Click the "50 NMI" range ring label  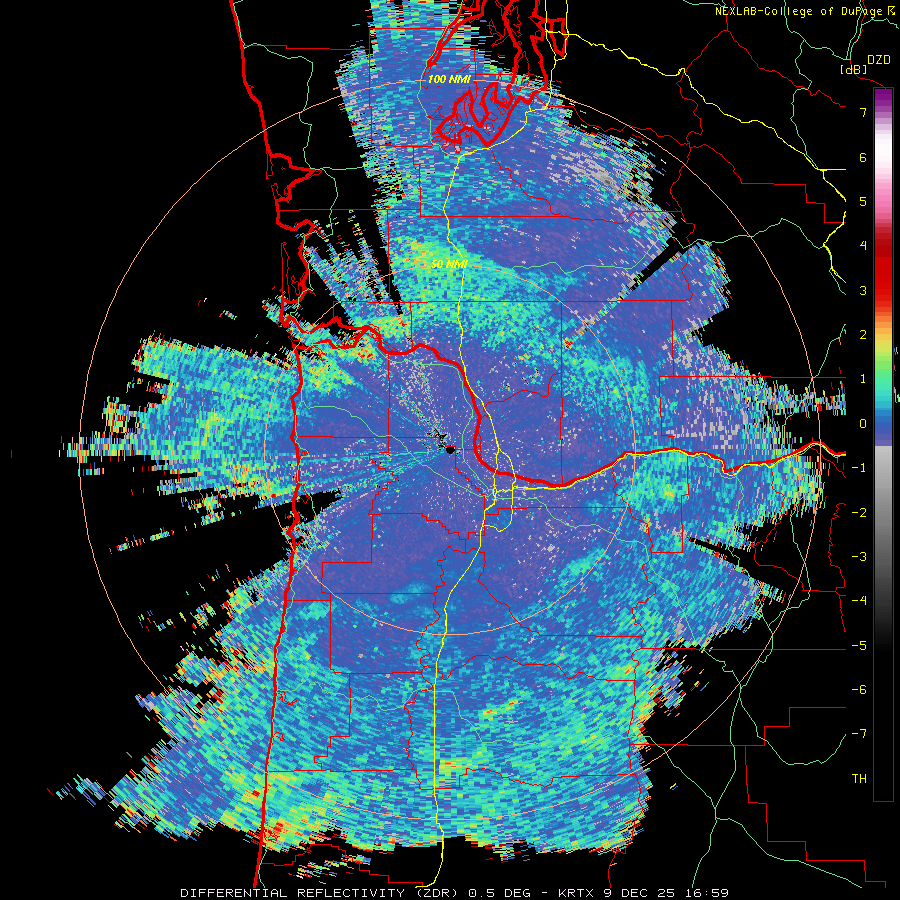[449, 264]
